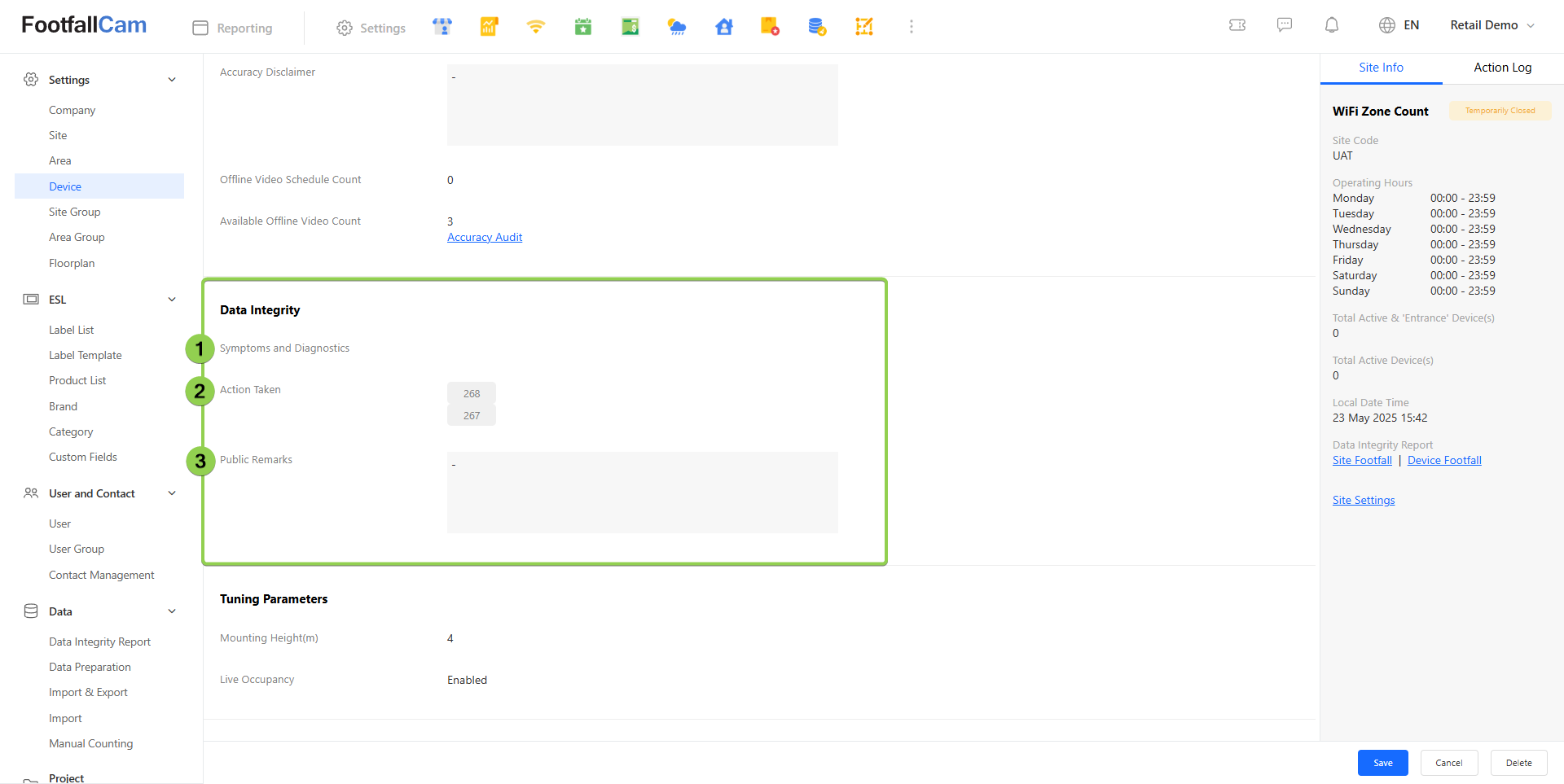
Task: Open the blue store front icon
Action: point(442,27)
